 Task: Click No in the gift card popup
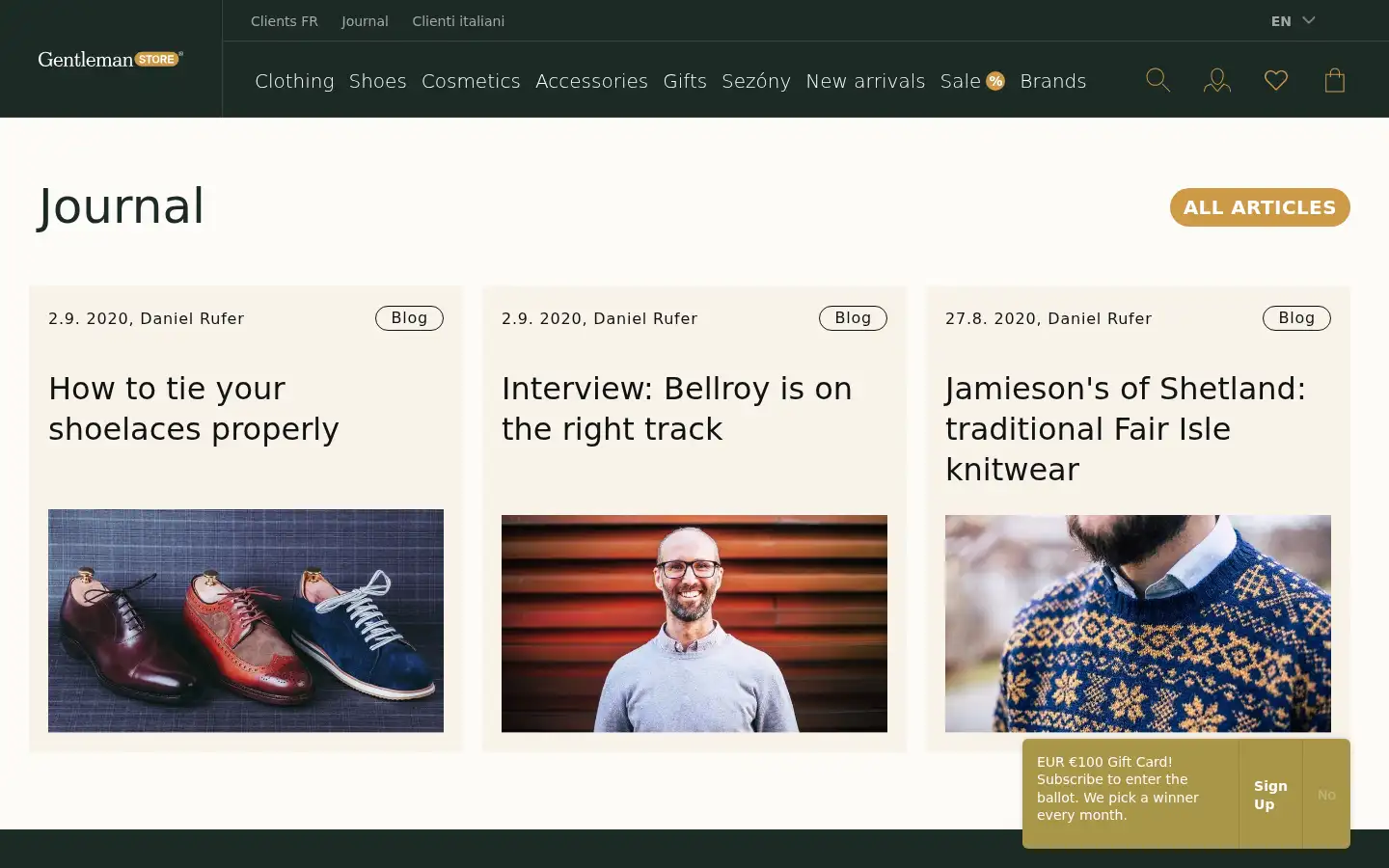pyautogui.click(x=1326, y=795)
